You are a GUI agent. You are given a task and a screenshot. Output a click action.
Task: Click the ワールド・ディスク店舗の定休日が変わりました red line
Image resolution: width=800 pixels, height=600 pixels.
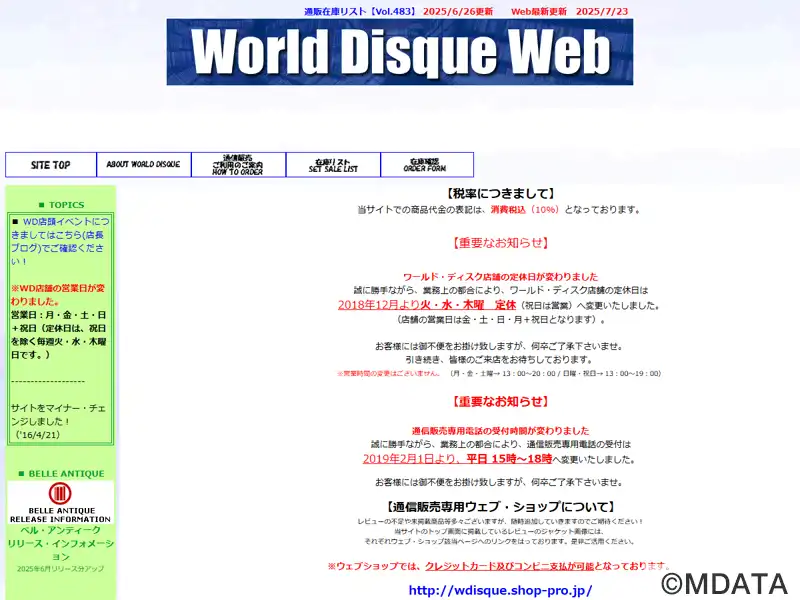(500, 277)
